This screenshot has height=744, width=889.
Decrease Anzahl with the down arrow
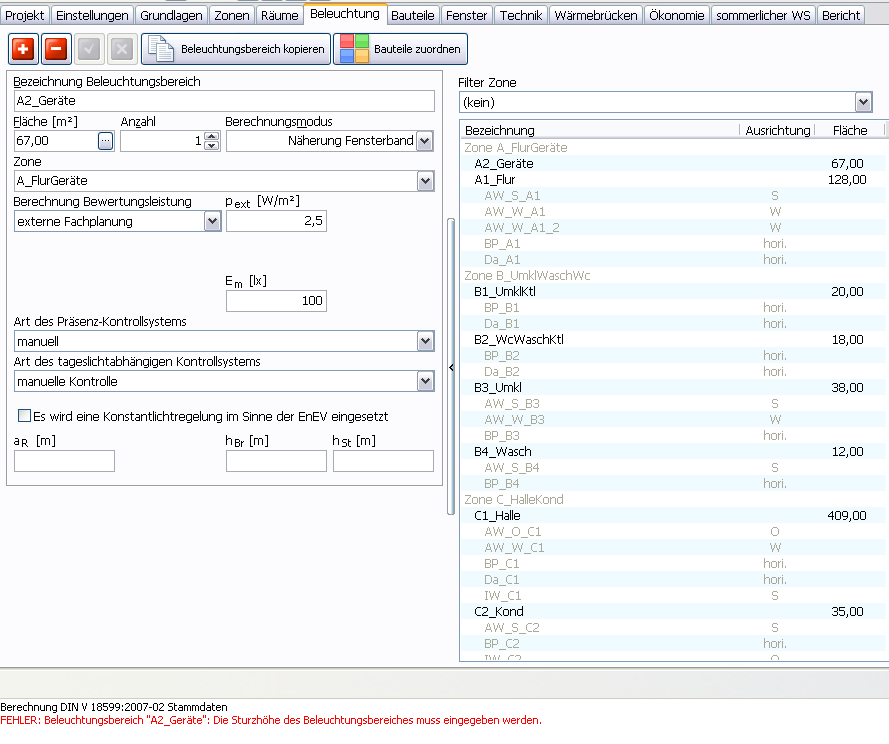(x=211, y=145)
